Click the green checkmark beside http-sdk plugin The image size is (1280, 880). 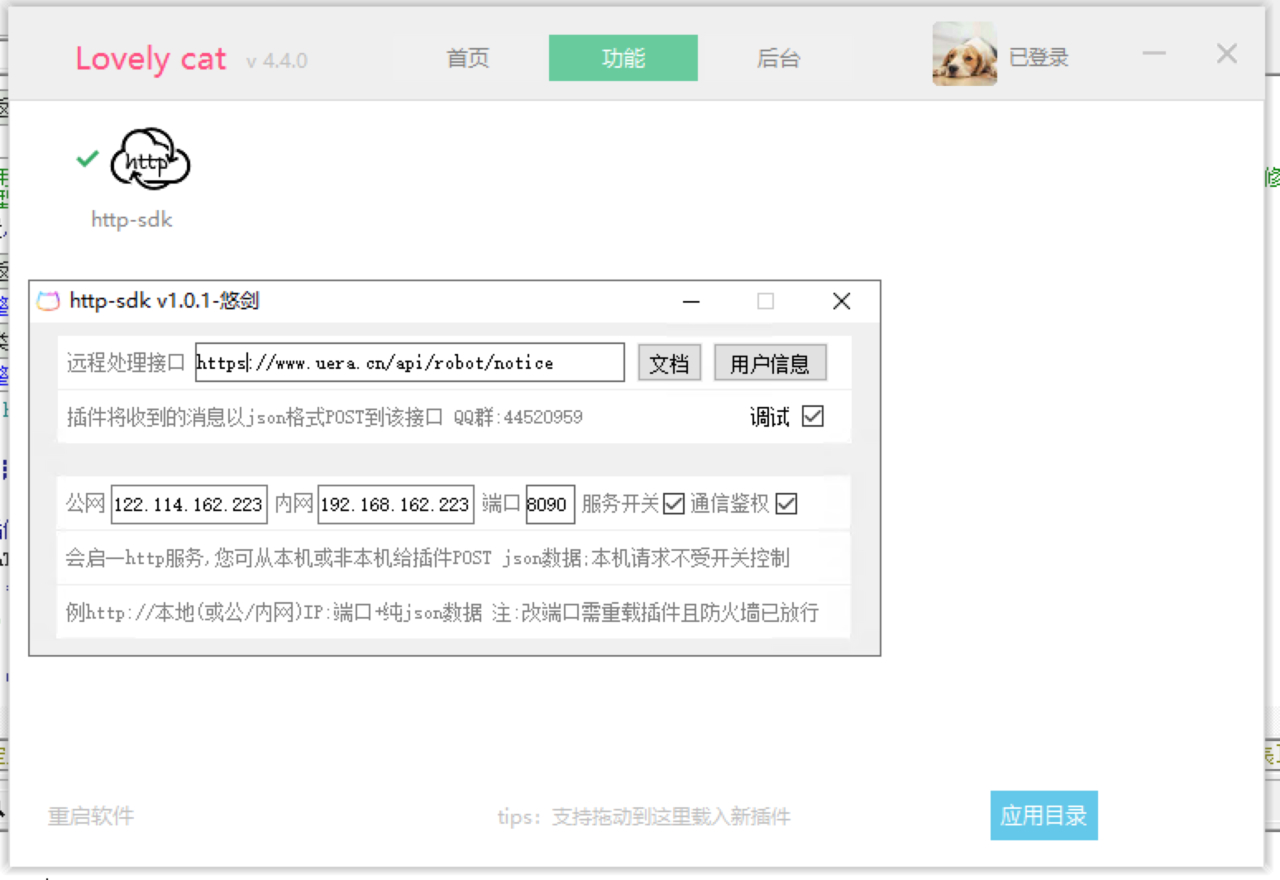coord(88,158)
